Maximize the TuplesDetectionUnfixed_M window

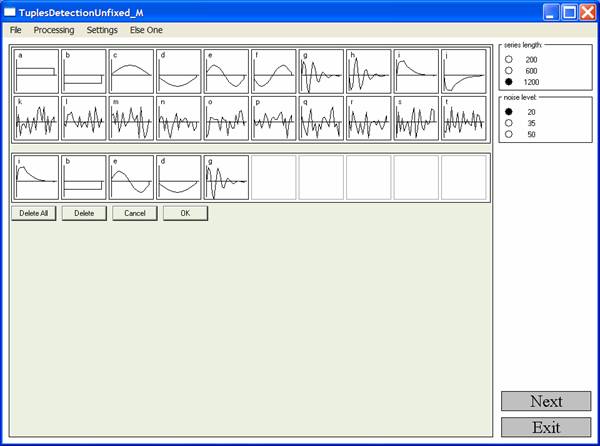click(x=569, y=12)
